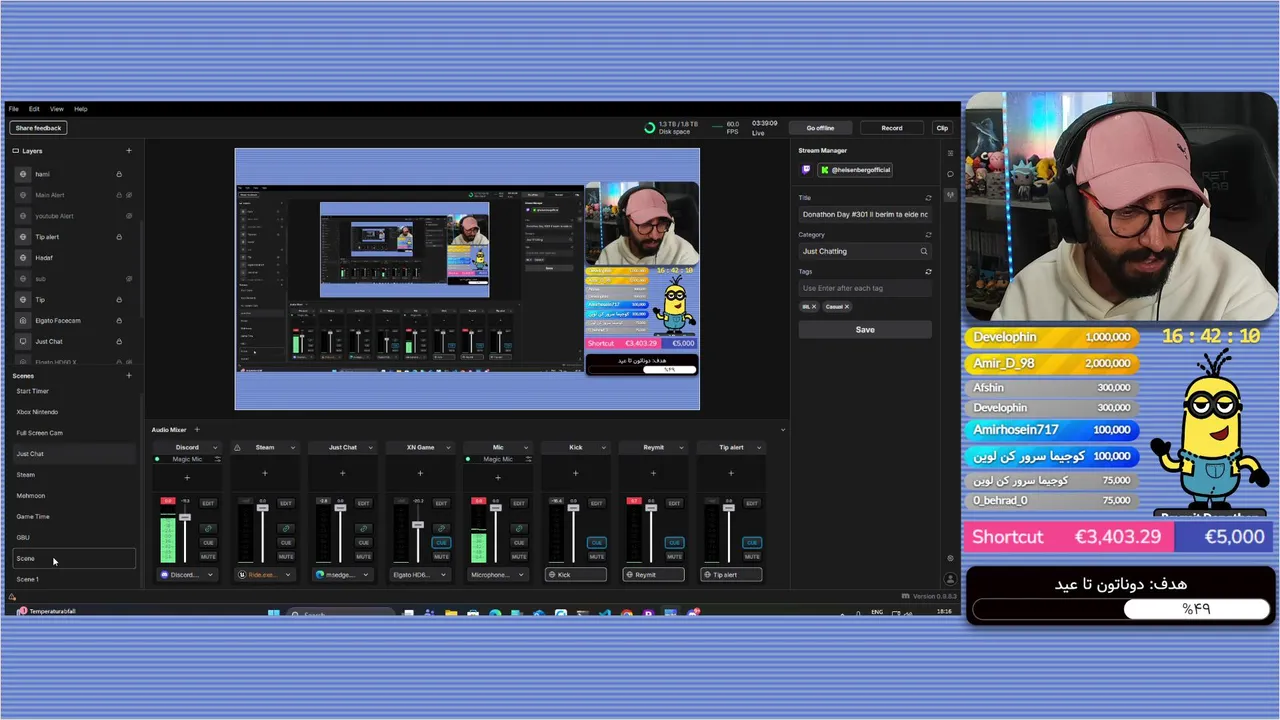Click the link icon on the Steam channel

[286, 528]
